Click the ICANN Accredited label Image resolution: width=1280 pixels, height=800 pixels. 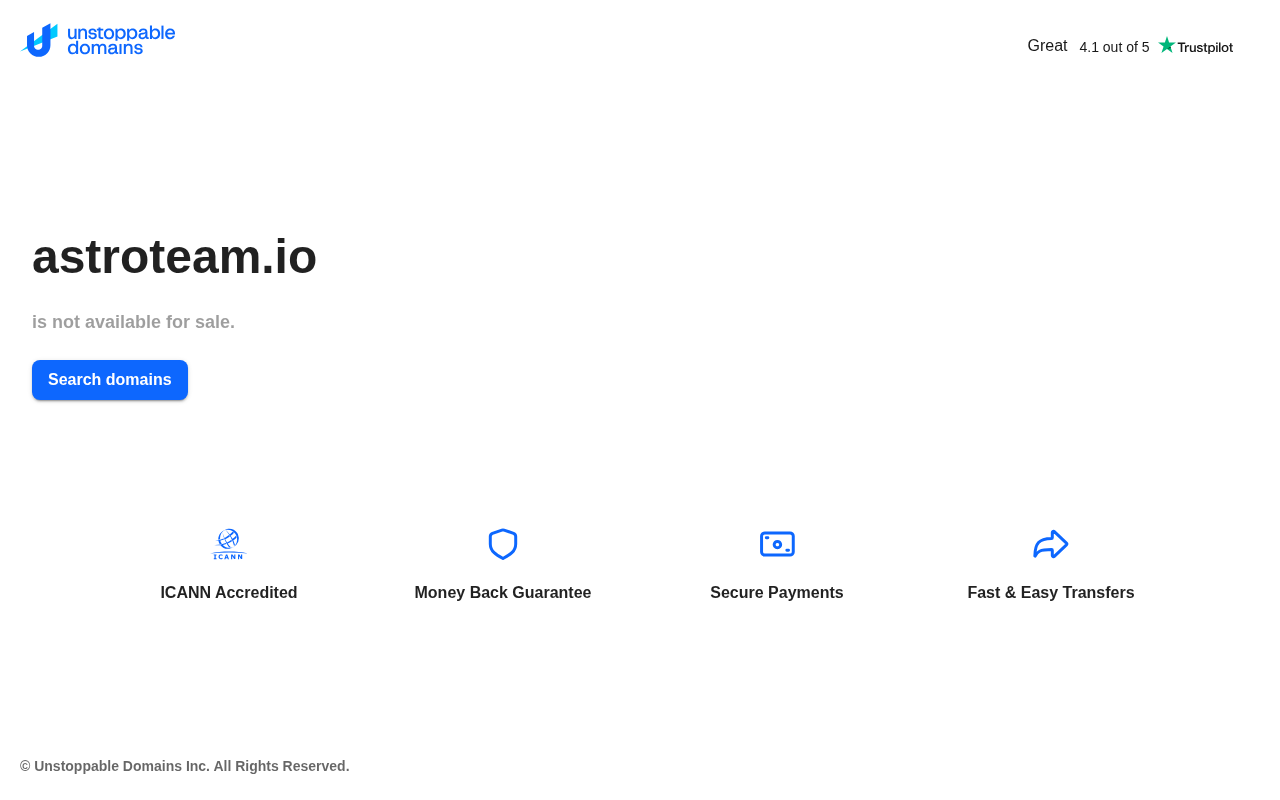click(x=229, y=593)
